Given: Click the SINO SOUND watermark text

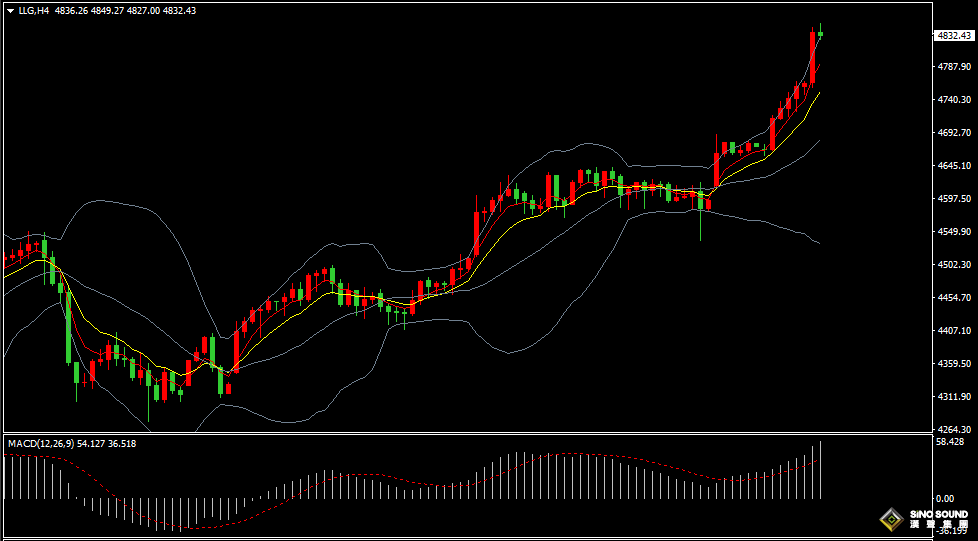Looking at the screenshot, I should pos(938,516).
